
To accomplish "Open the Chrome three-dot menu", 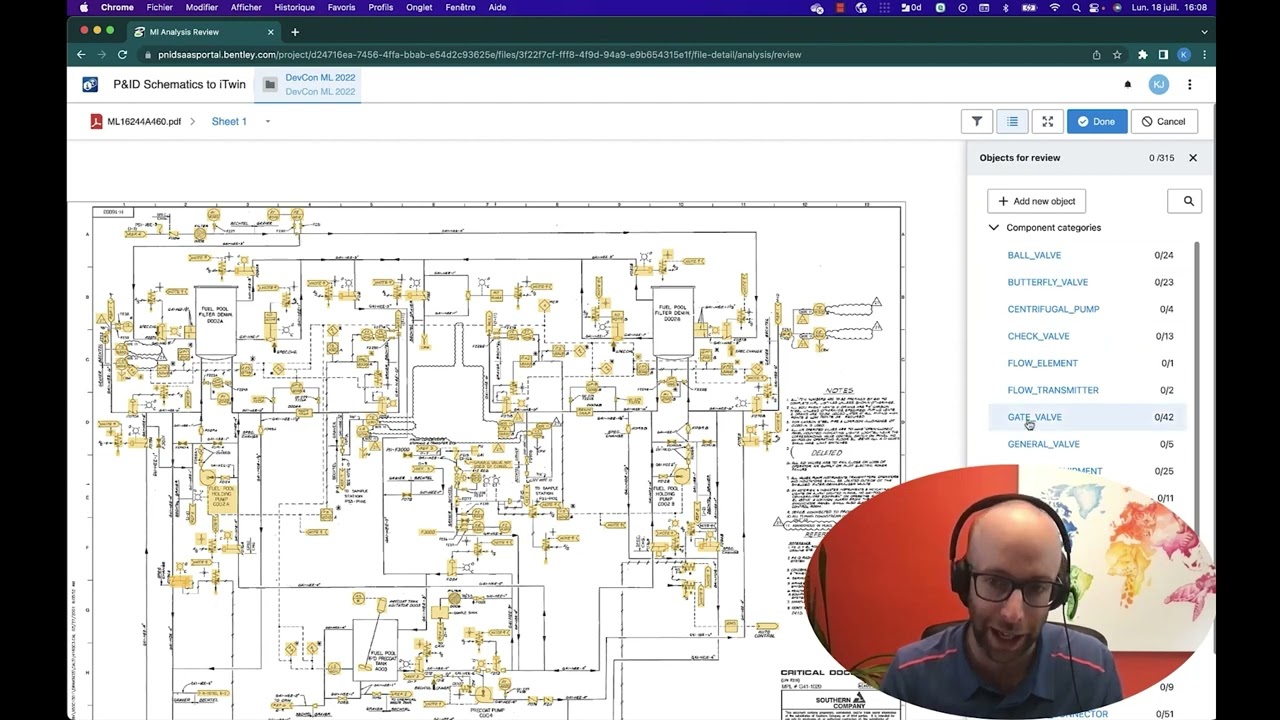I will [1204, 55].
